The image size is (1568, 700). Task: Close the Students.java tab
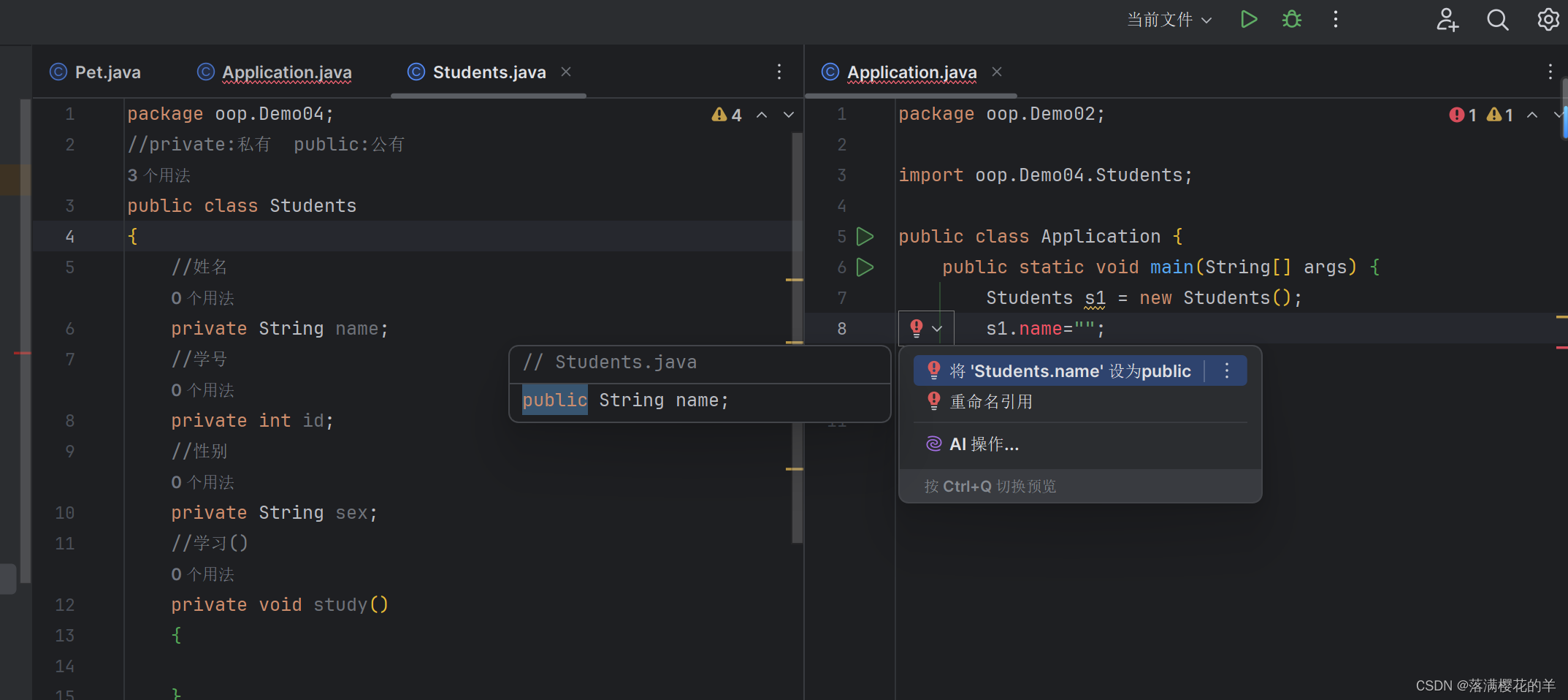(x=566, y=72)
